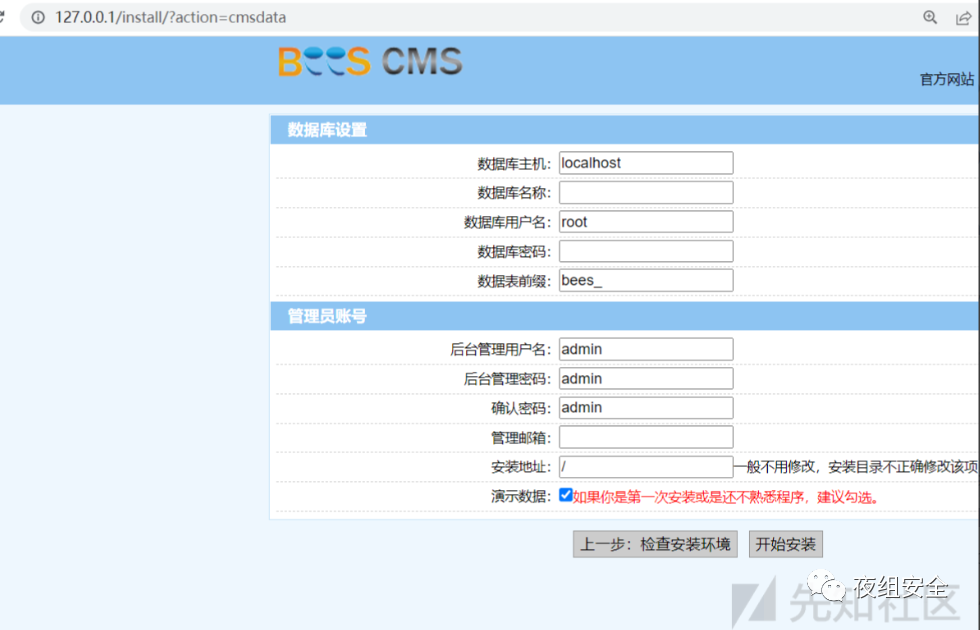The height and width of the screenshot is (630, 980).
Task: Click the 演示数据 label
Action: point(521,497)
